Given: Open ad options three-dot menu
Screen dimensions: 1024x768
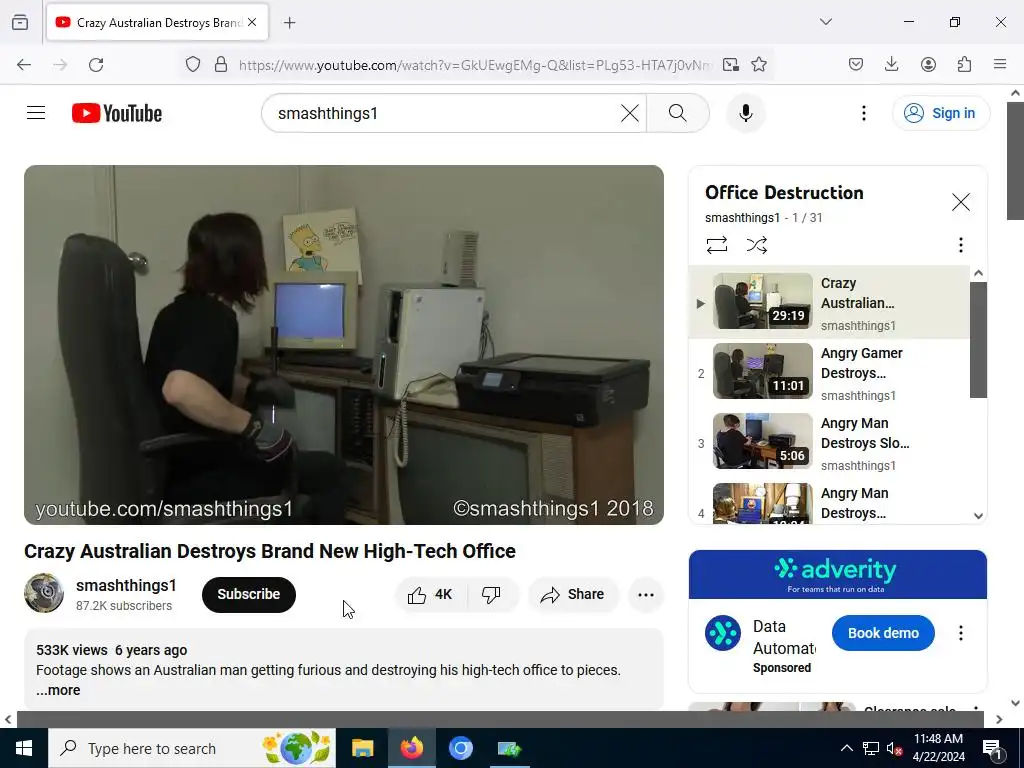Looking at the screenshot, I should coord(960,633).
